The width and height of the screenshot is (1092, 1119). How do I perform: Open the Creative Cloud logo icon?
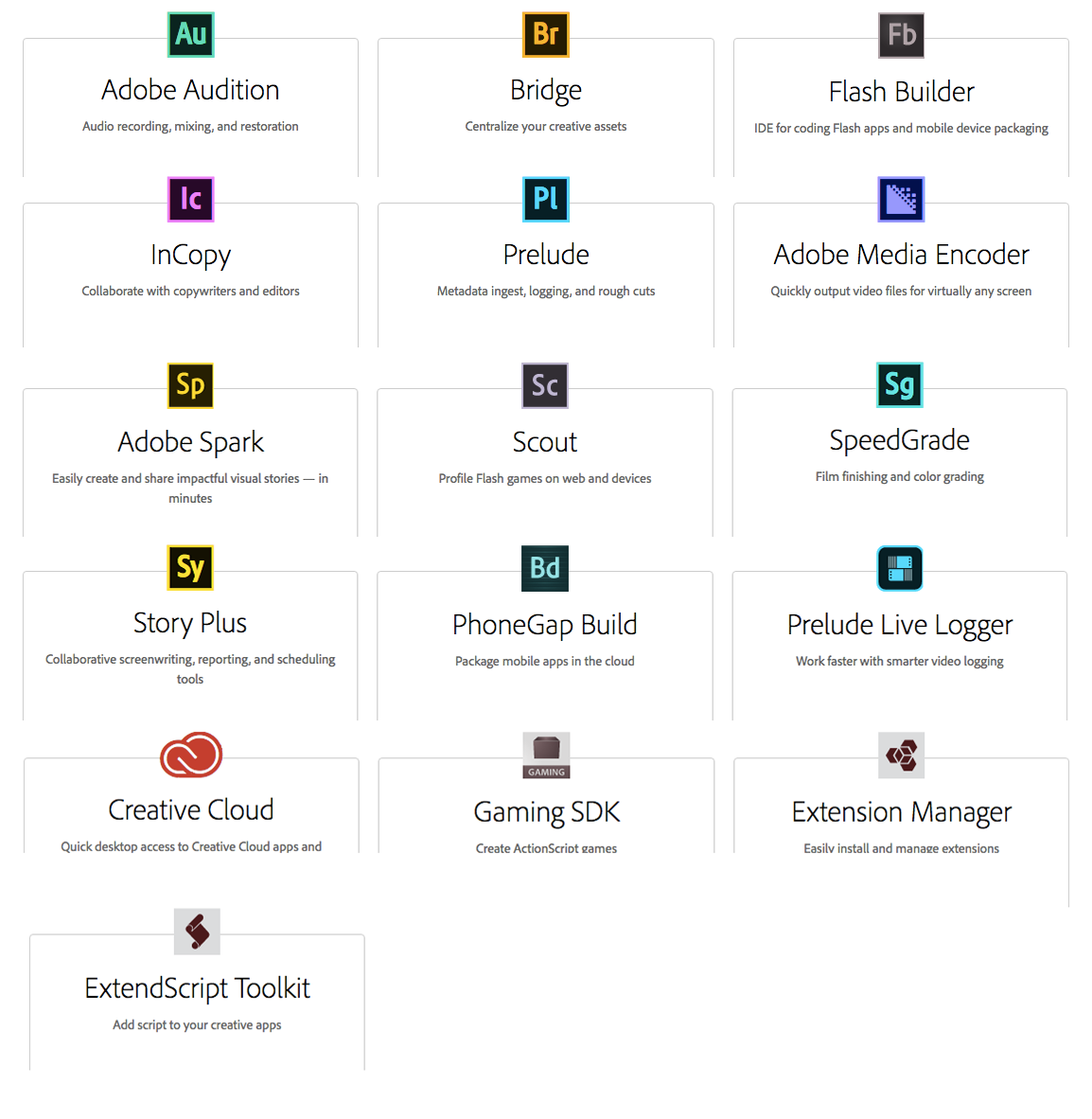(191, 755)
